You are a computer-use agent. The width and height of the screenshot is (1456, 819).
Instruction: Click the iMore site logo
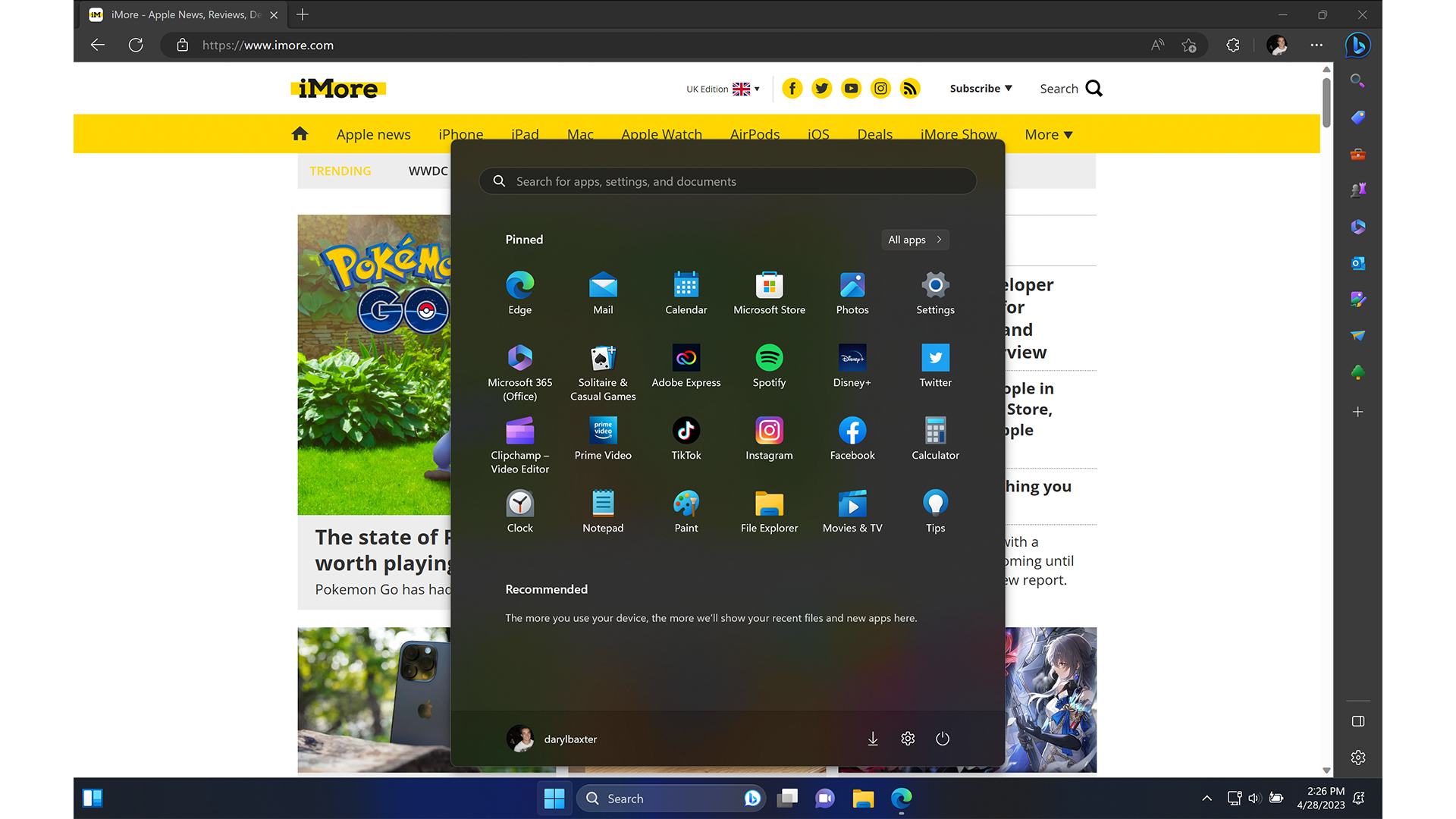[338, 89]
